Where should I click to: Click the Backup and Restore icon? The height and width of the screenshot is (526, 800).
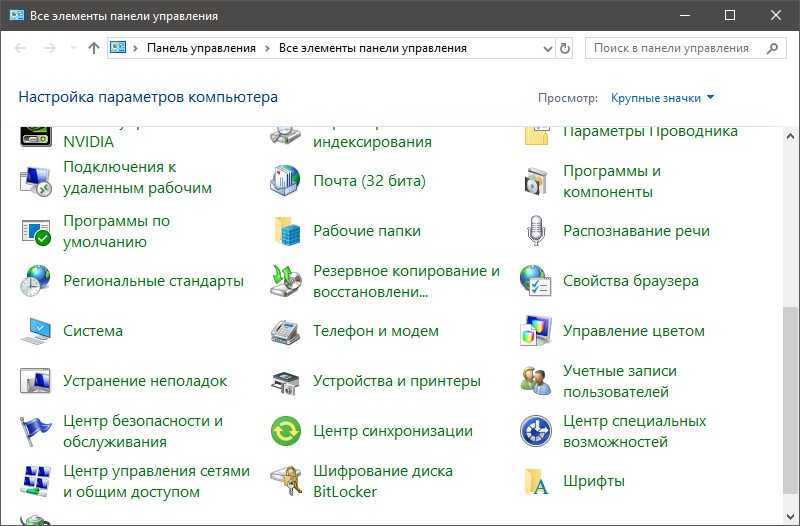(286, 281)
